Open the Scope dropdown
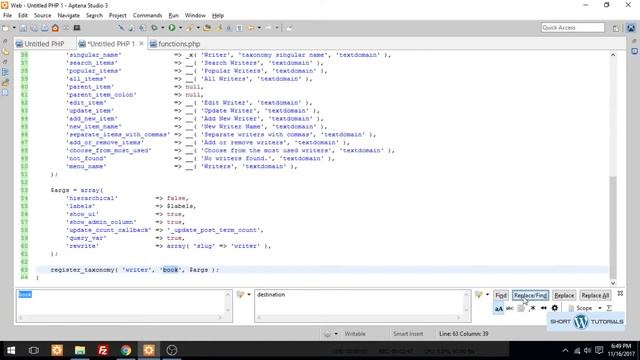This screenshot has width=640, height=360. coord(585,308)
